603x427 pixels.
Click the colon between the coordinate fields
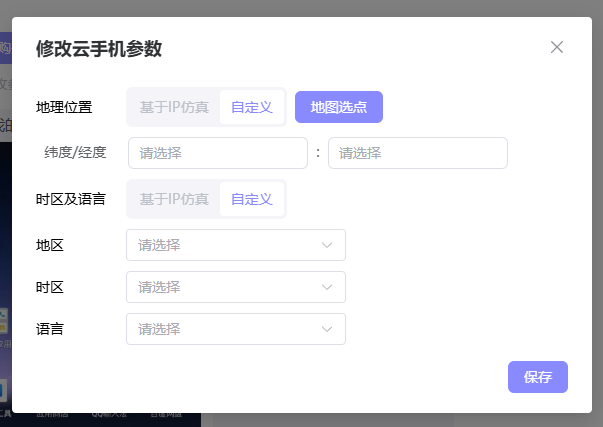pos(318,153)
